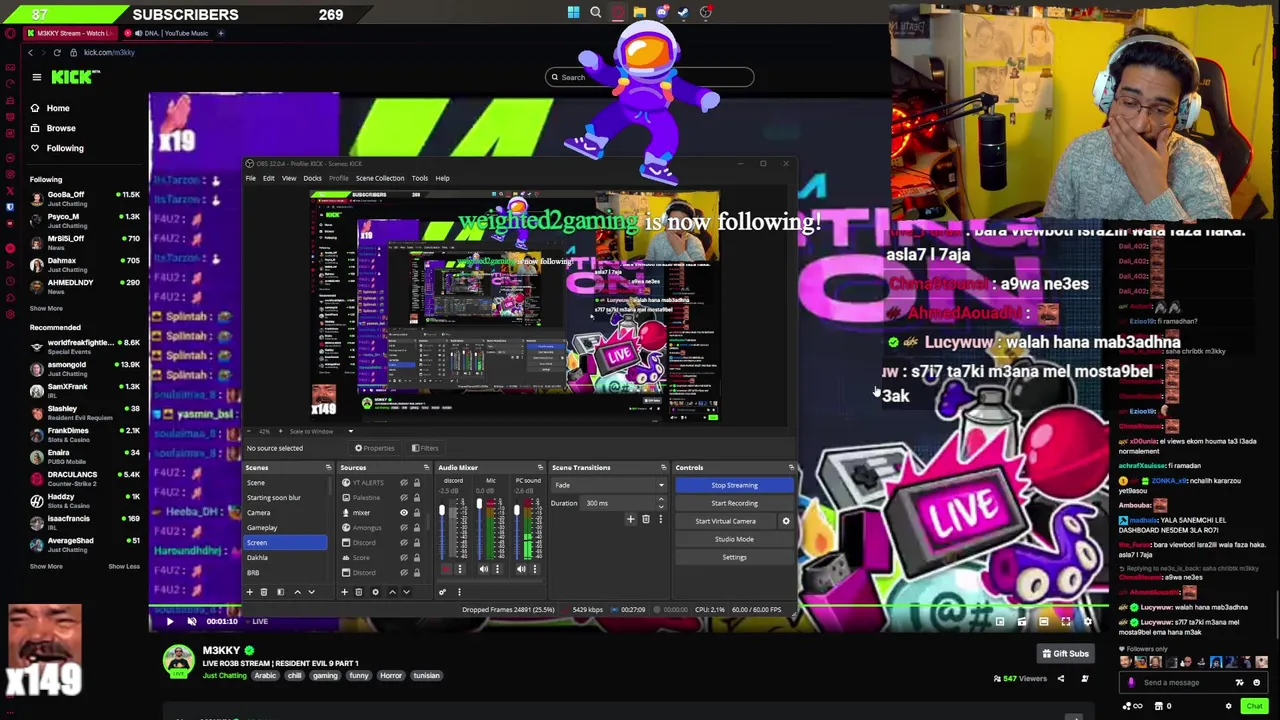Screen dimensions: 1280x720
Task: Click Start Recording in OBS
Action: click(x=734, y=503)
